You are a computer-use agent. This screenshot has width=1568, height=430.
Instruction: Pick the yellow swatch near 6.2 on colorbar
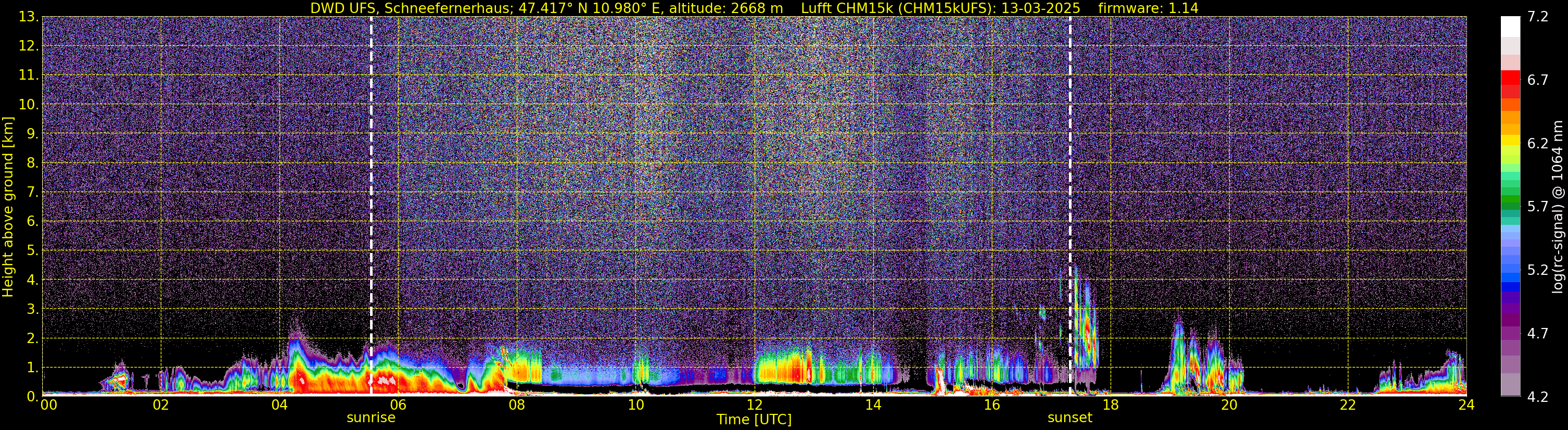coord(1510,140)
